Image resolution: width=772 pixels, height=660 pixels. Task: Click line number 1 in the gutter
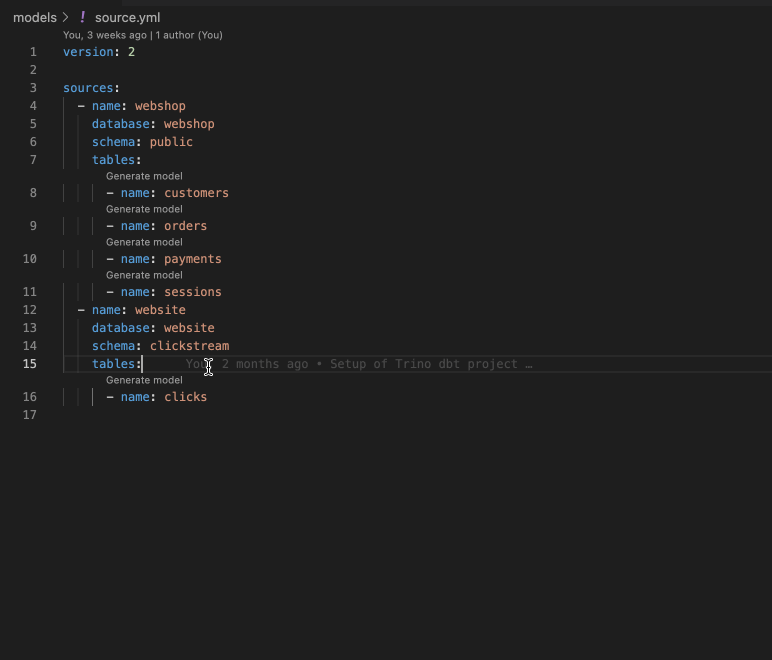click(x=33, y=52)
